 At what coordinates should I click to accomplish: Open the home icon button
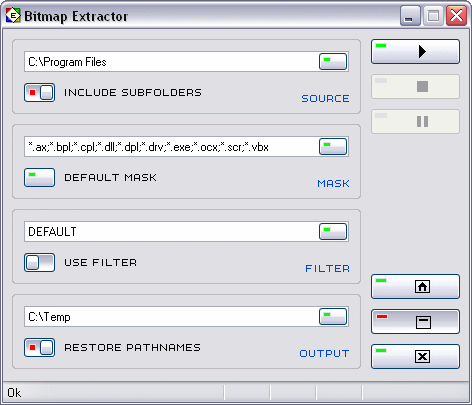[415, 286]
